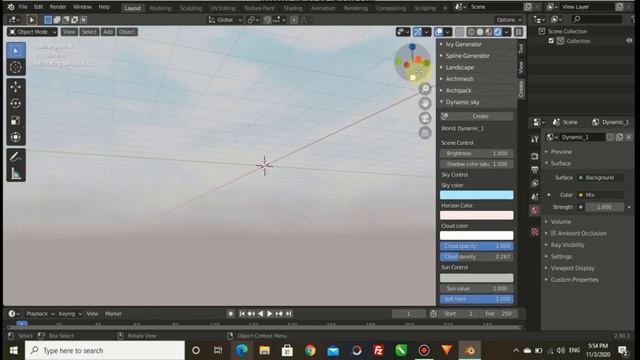Toggle camera view icon in viewport
Screen dimensions: 640x360
[425, 118]
